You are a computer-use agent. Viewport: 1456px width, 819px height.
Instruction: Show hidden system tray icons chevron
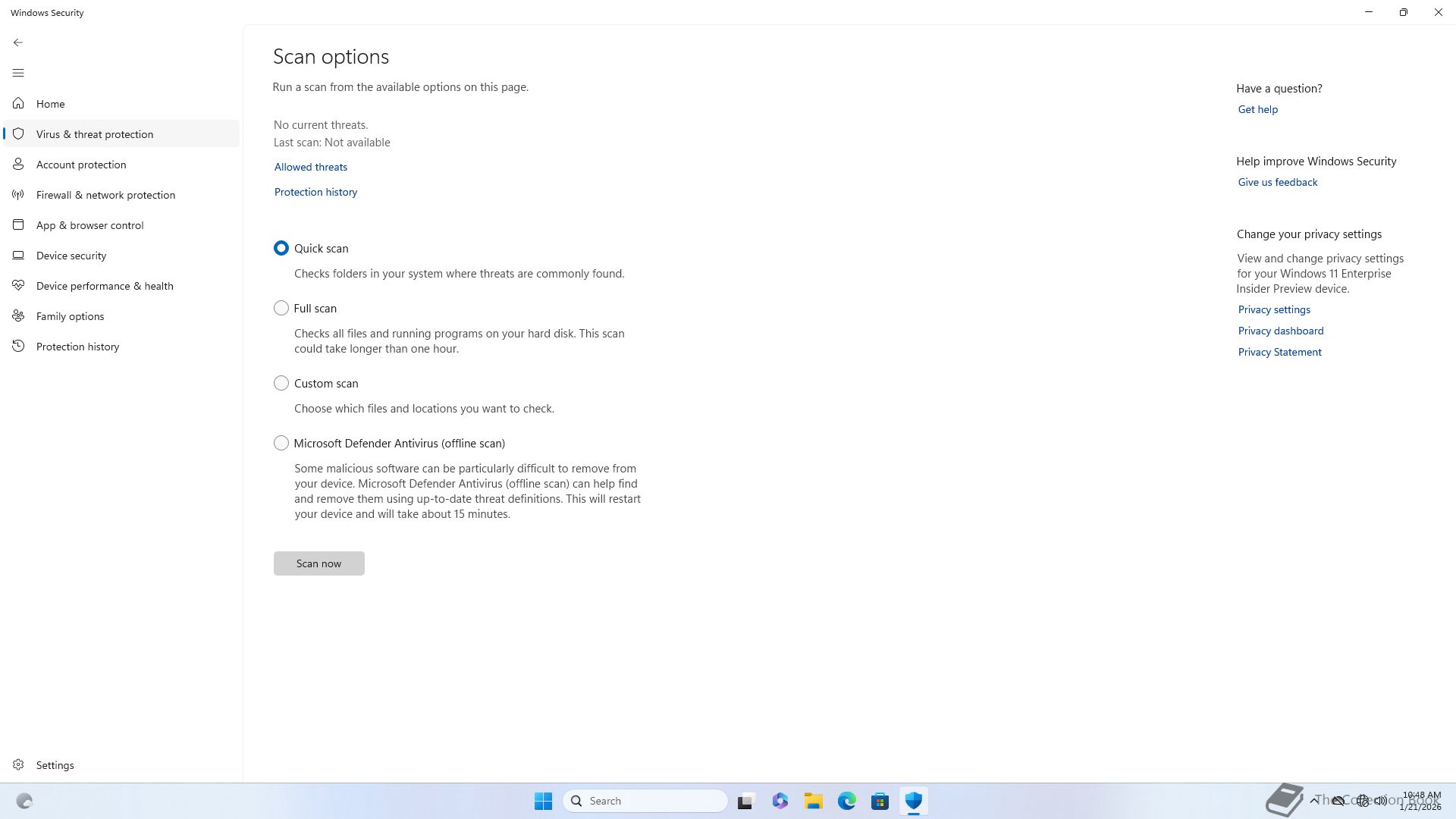(1314, 800)
